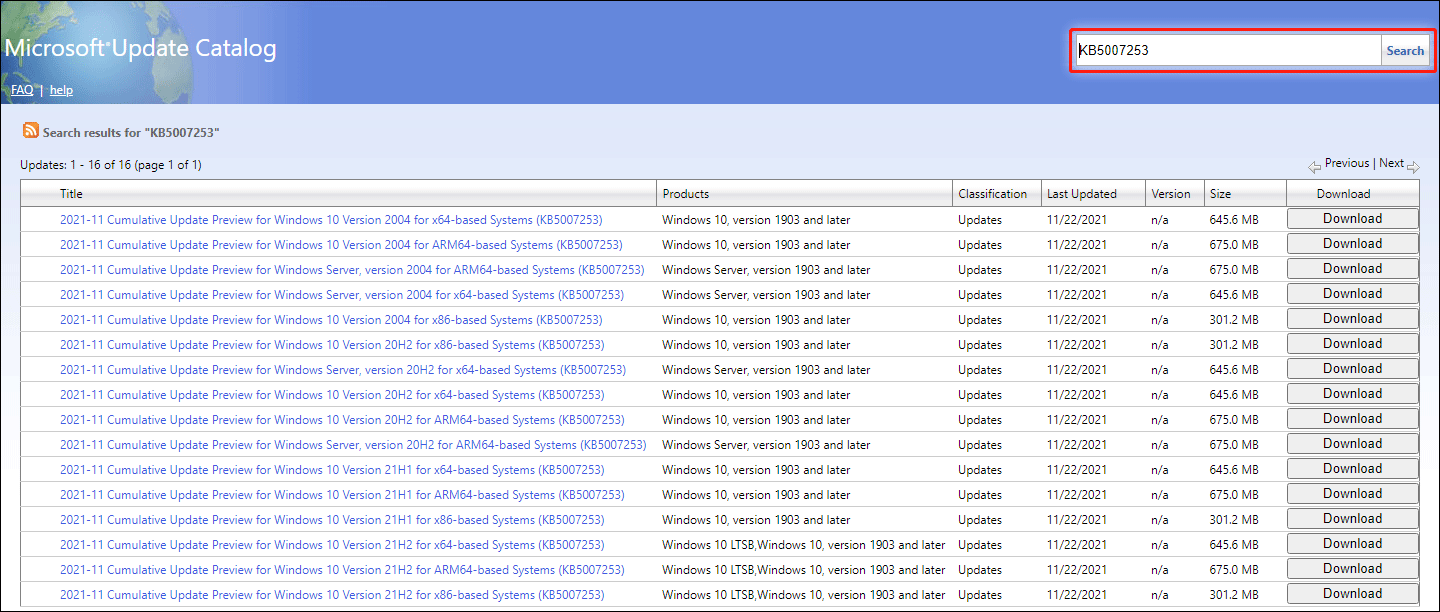
Task: Open Windows 10 Version 21H1 x64-based update link
Action: click(x=332, y=470)
